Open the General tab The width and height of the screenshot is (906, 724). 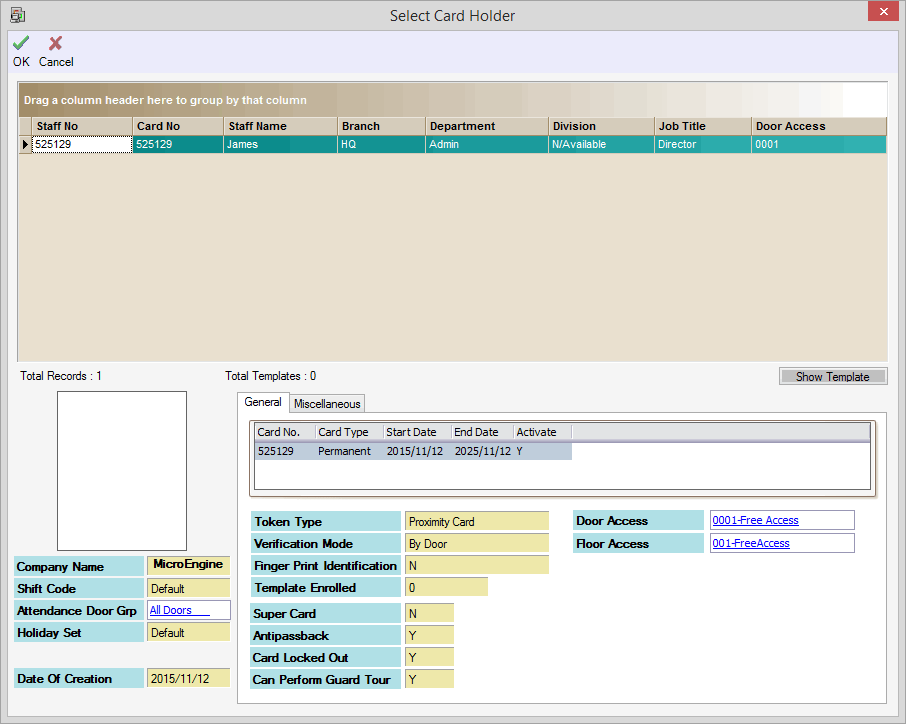(263, 402)
